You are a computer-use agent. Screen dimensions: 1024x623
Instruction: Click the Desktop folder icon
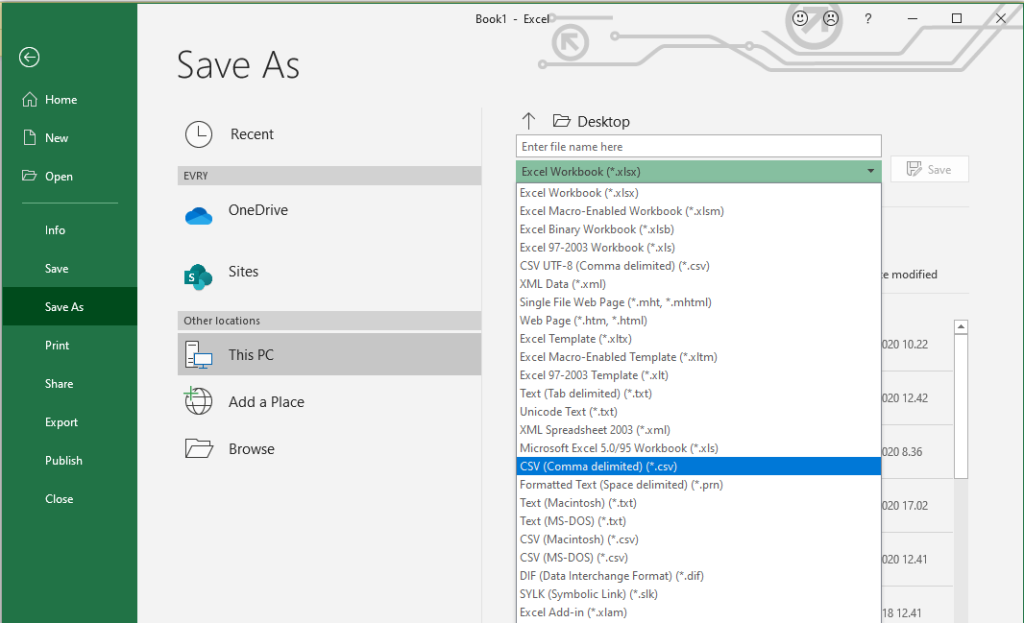point(562,121)
